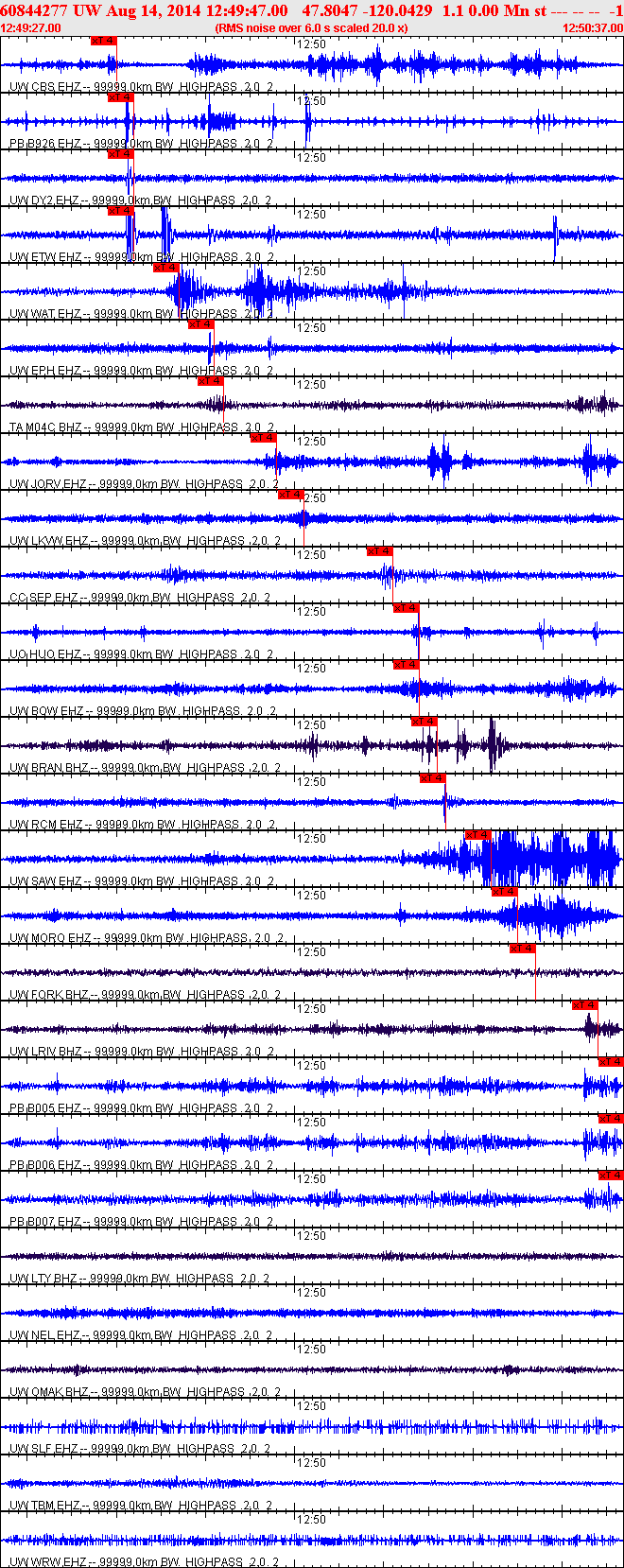Viewport: 624px width, 1568px height.
Task: Select the red pick flag on FORK trace
Action: (523, 949)
